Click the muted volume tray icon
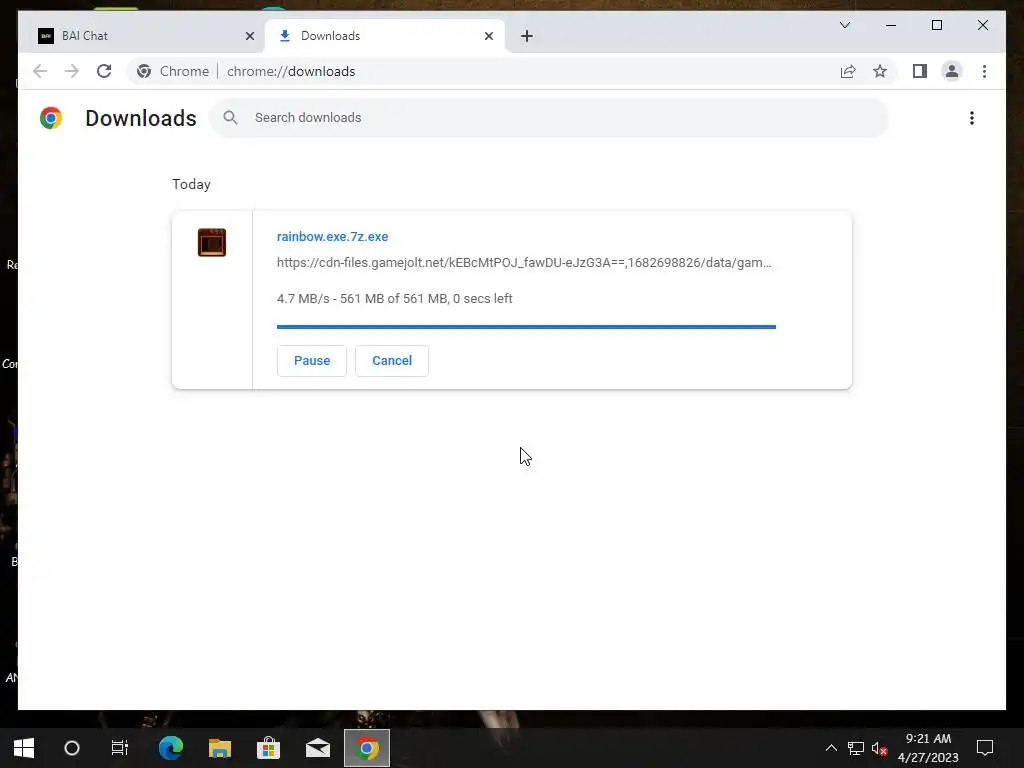Screen dimensions: 1024x768 pyautogui.click(x=879, y=748)
